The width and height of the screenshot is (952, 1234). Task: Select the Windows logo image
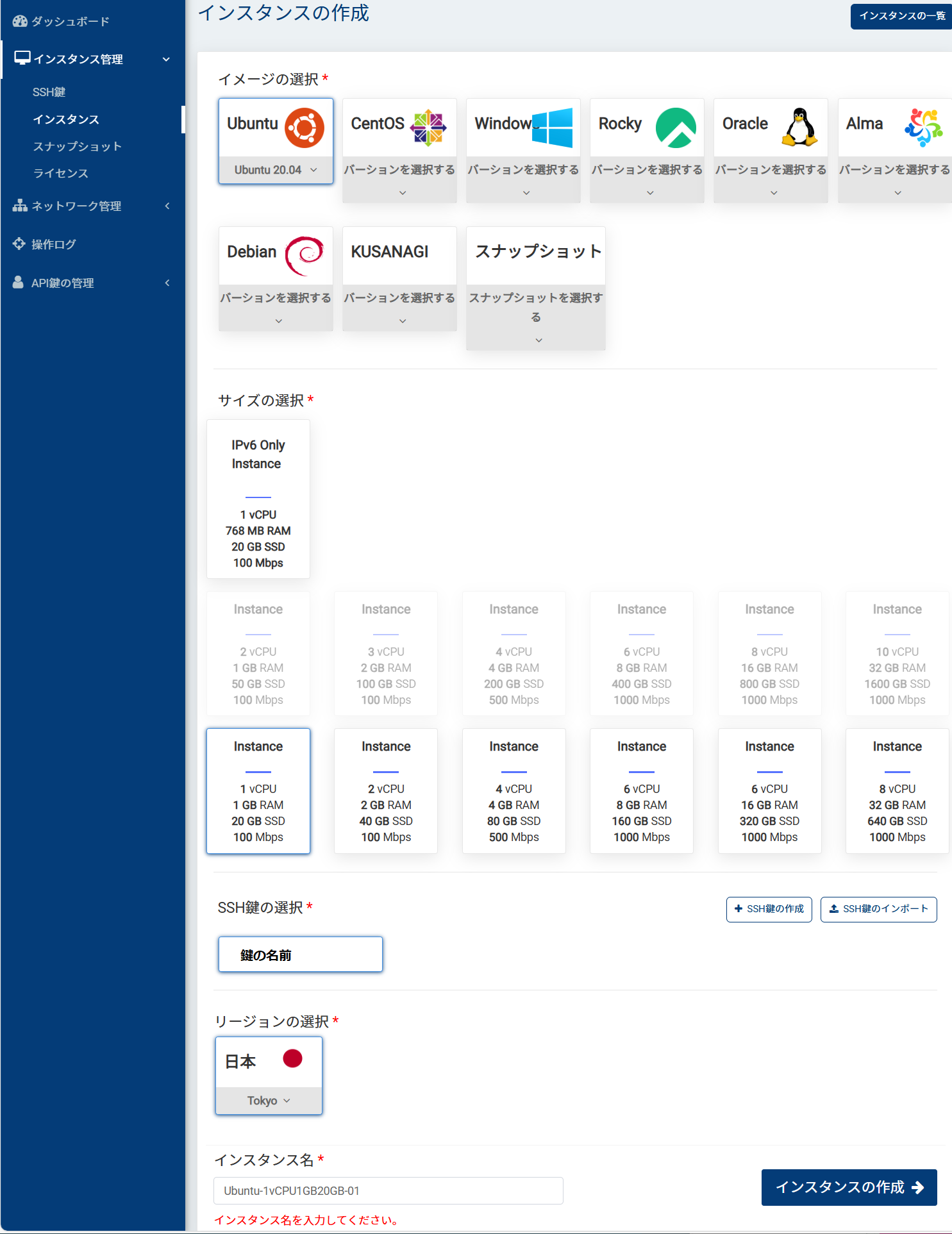click(x=552, y=128)
